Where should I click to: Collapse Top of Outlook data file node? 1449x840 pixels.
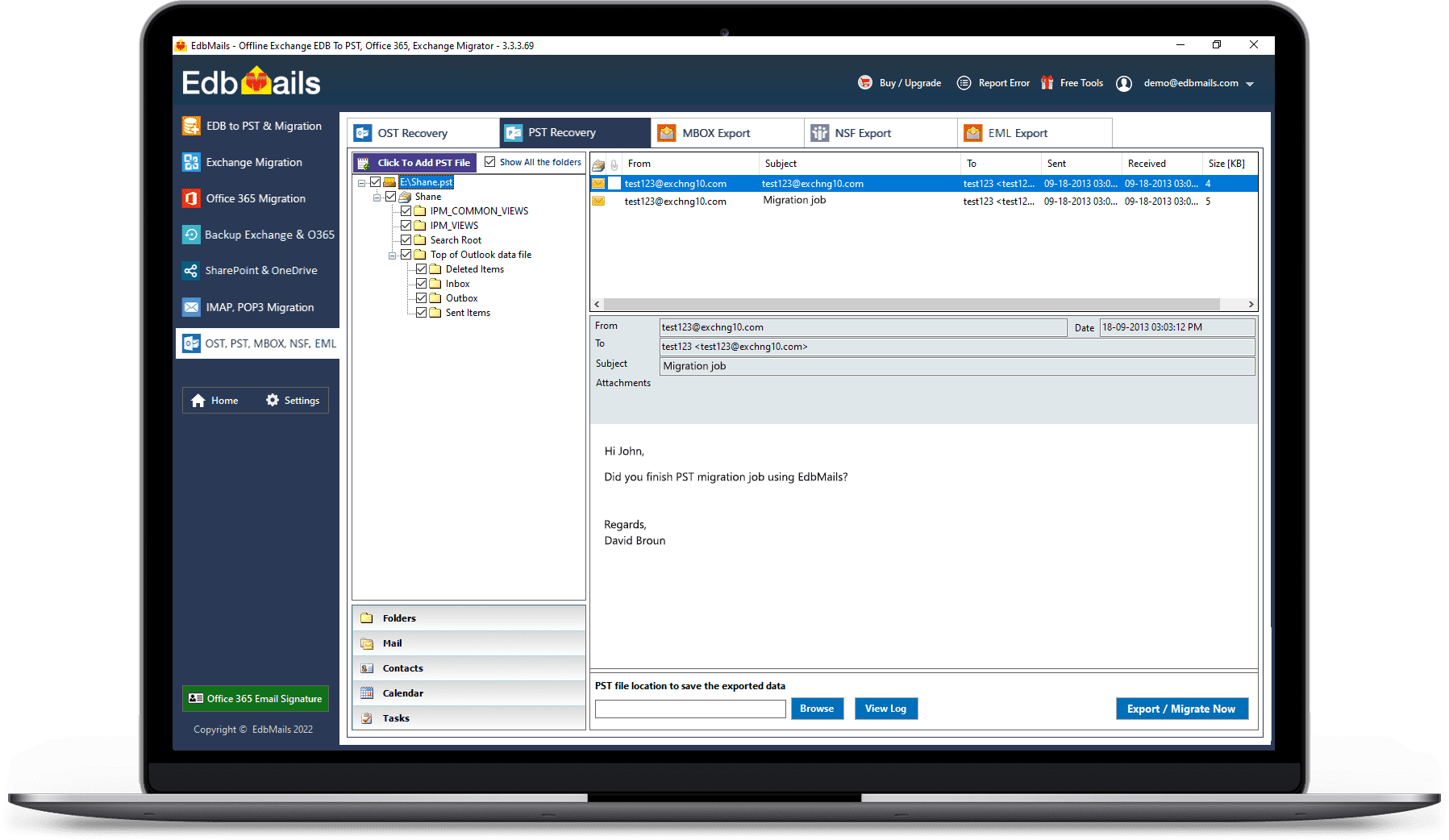point(393,256)
